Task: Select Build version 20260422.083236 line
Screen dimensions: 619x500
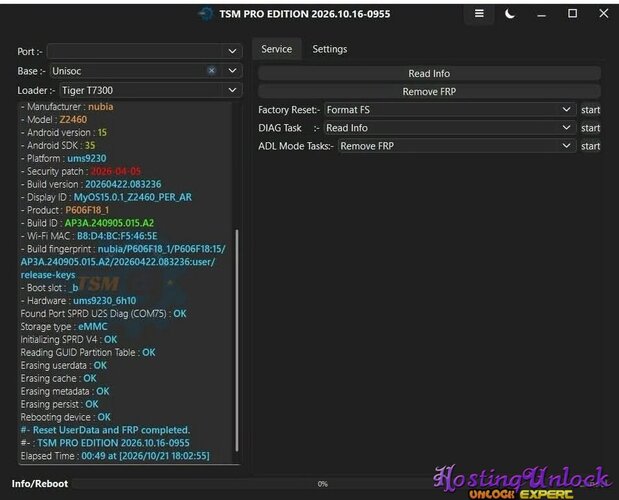Action: tap(91, 184)
